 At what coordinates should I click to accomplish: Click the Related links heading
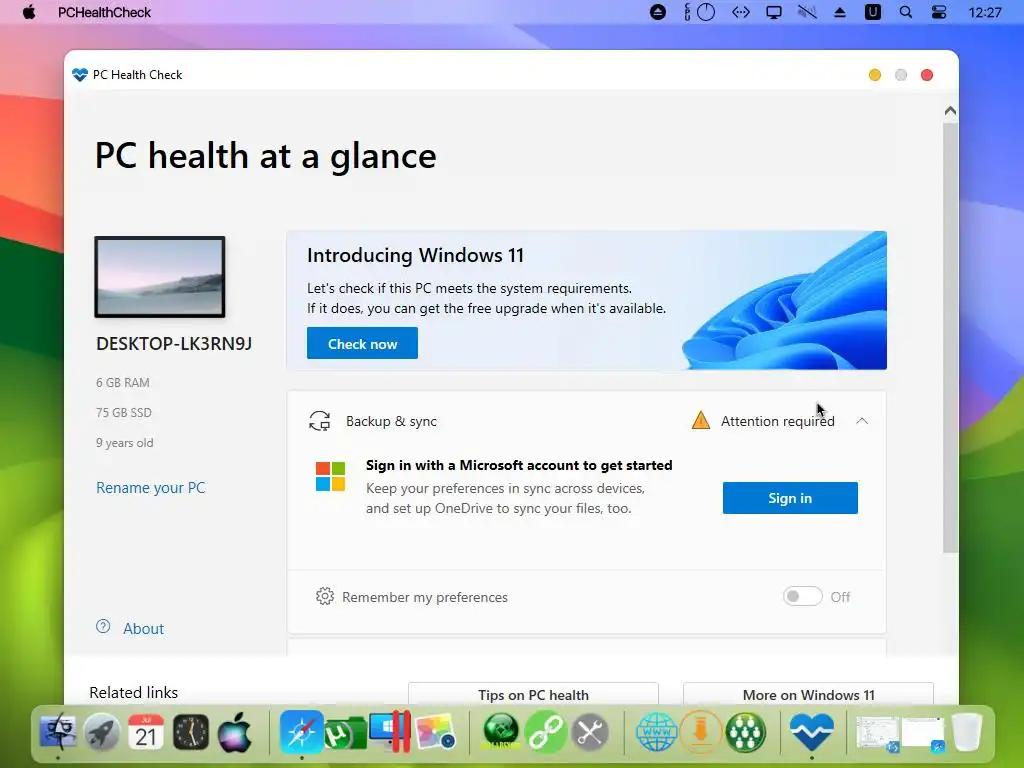point(134,692)
